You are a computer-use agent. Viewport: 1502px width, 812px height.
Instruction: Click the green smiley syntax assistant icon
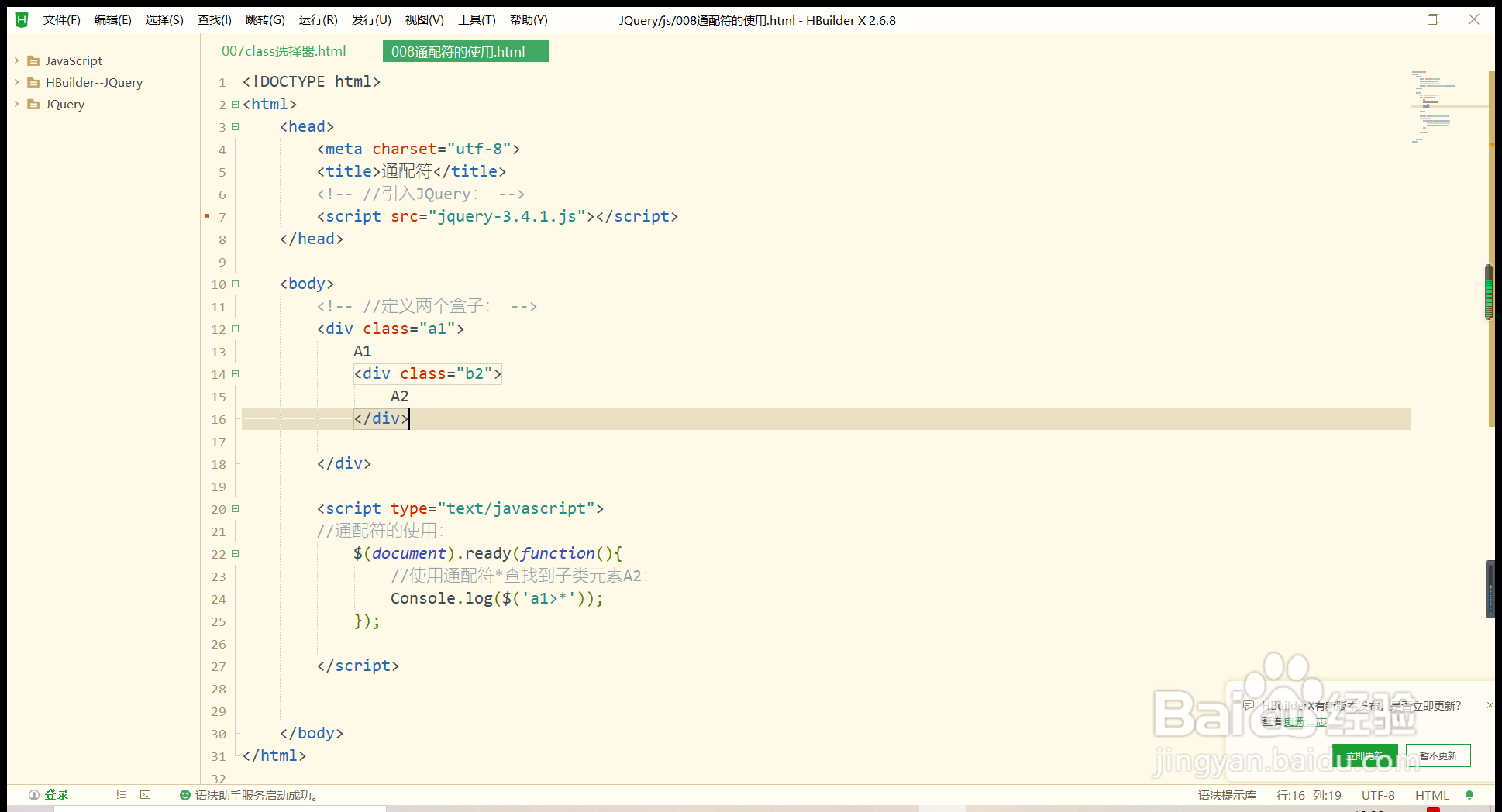[184, 795]
